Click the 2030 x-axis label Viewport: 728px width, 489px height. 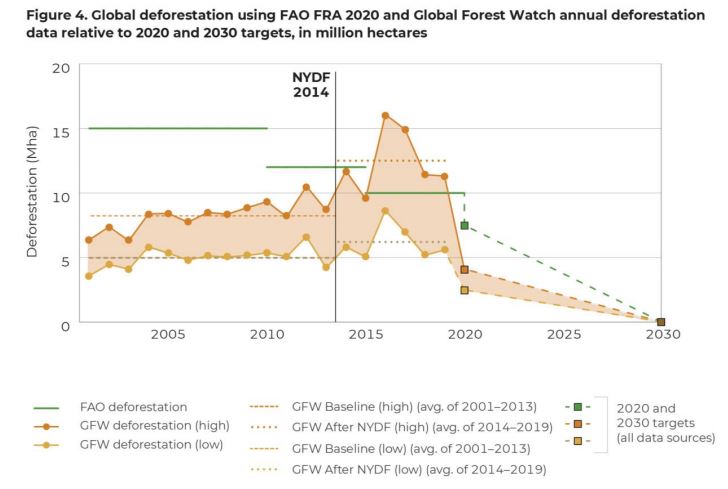(x=663, y=334)
